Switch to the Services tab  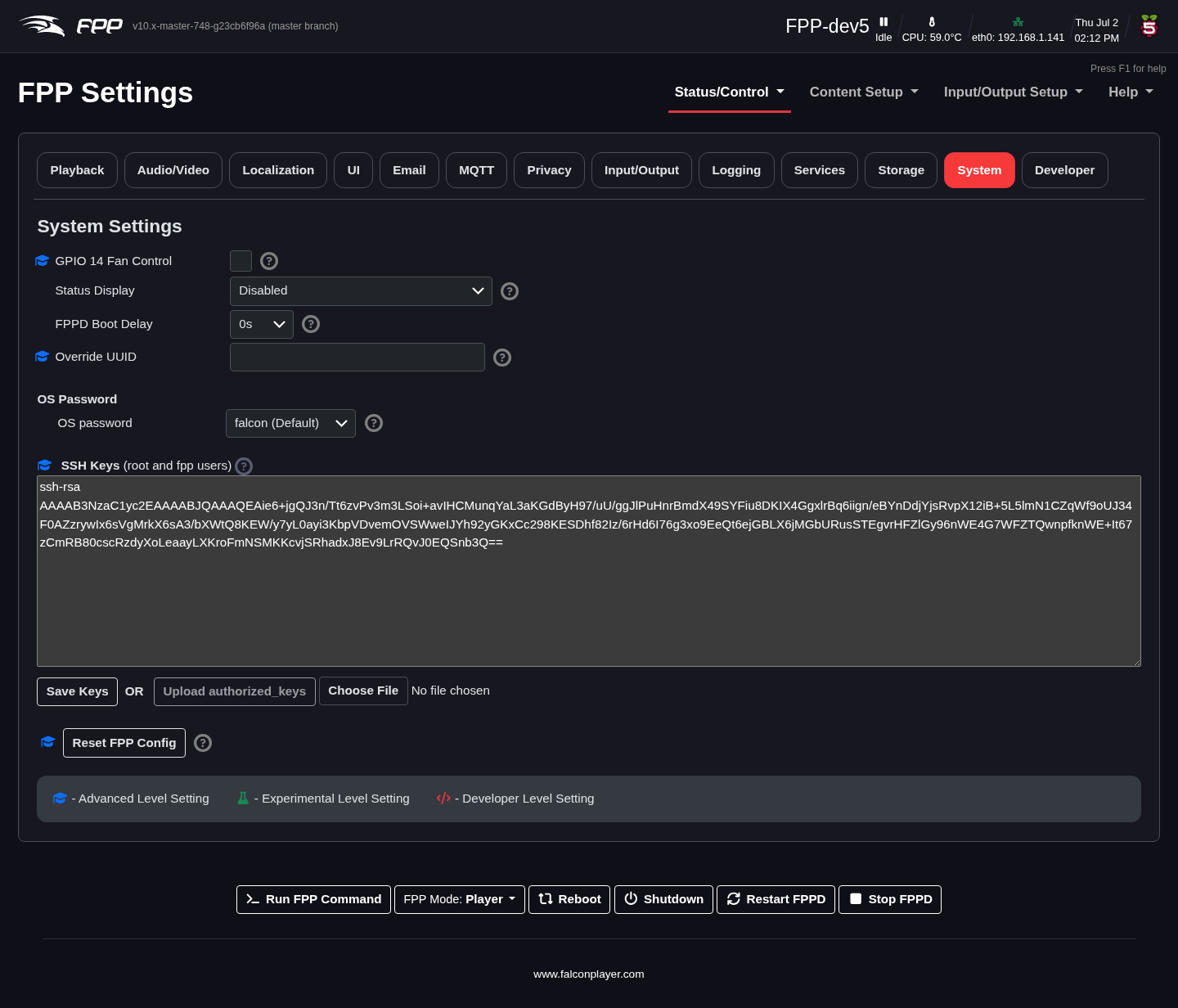(820, 170)
